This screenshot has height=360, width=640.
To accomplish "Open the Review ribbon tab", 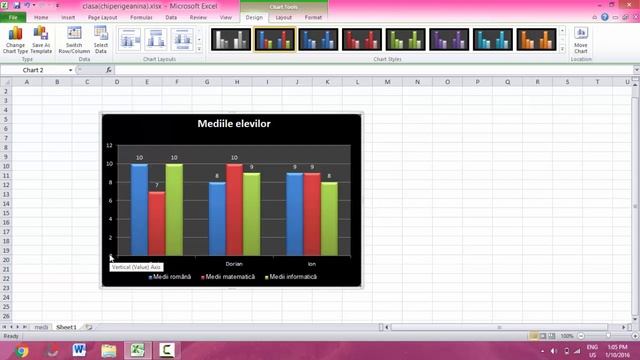I will [198, 18].
